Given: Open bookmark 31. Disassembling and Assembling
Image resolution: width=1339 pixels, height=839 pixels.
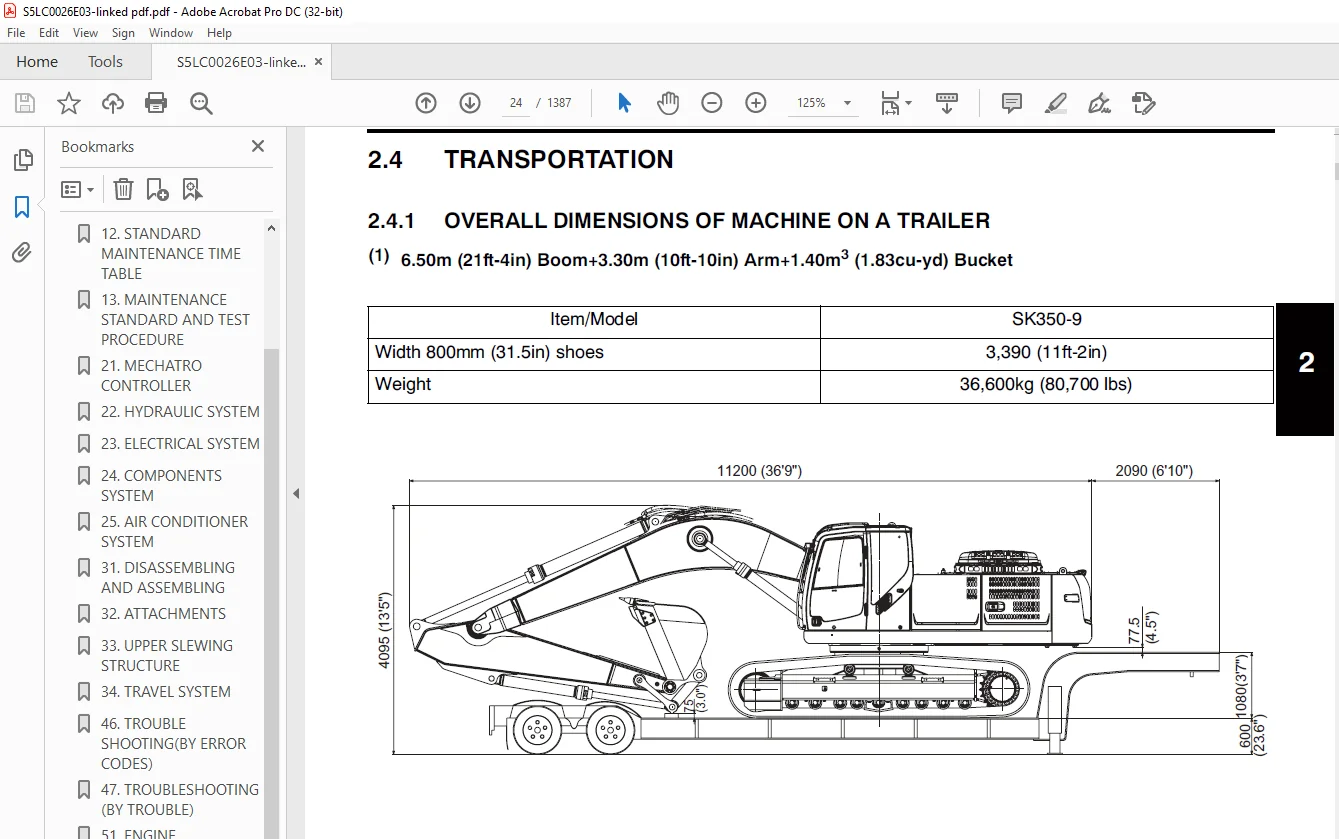Looking at the screenshot, I should pyautogui.click(x=168, y=577).
